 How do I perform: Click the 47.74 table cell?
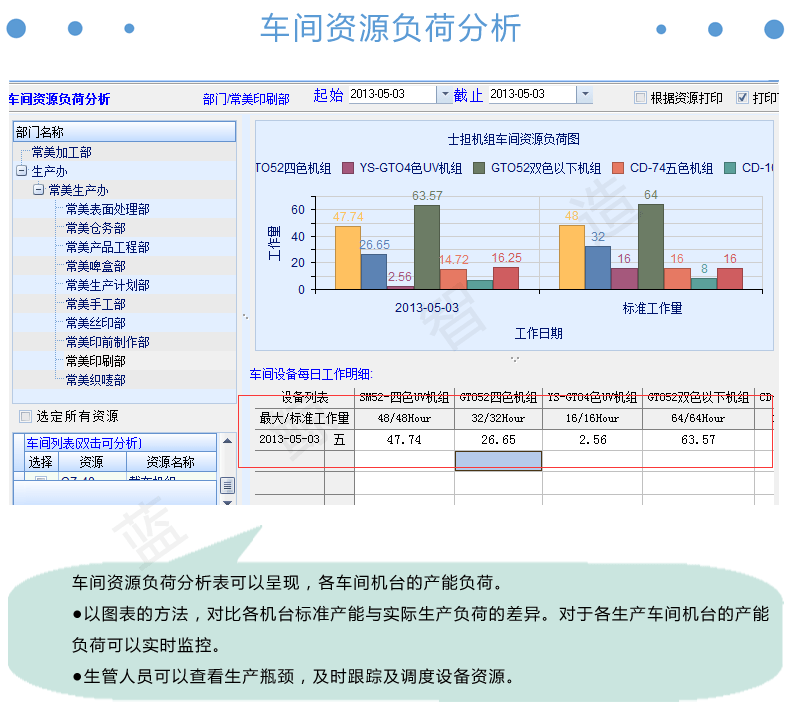(x=404, y=440)
